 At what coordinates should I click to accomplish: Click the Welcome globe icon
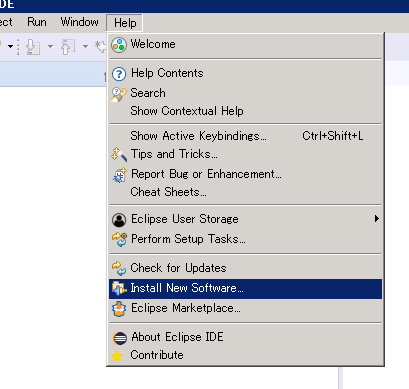(119, 45)
